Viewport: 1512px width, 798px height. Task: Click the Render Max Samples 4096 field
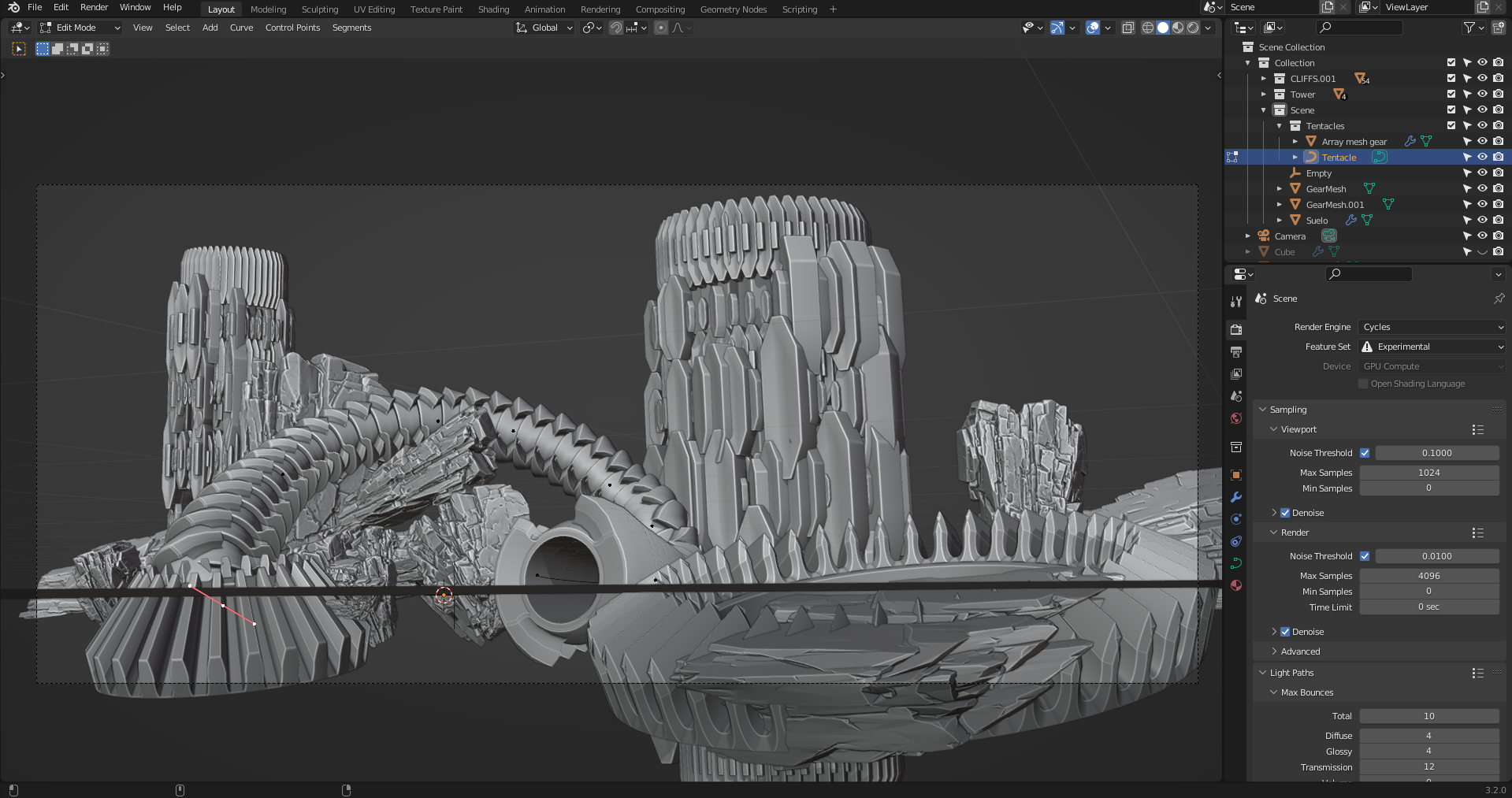pos(1428,576)
